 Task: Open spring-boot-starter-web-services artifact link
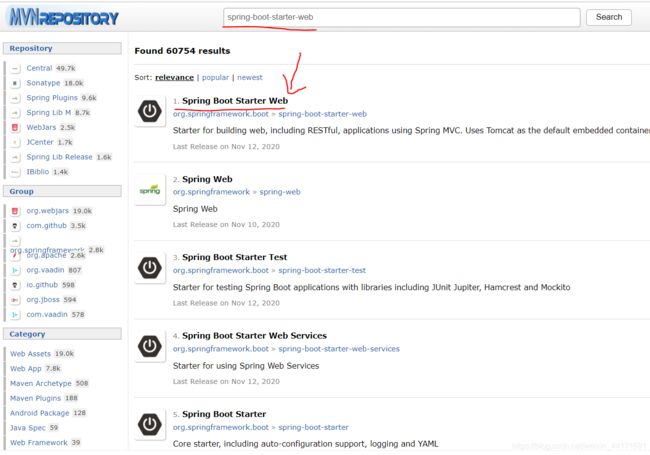(339, 349)
